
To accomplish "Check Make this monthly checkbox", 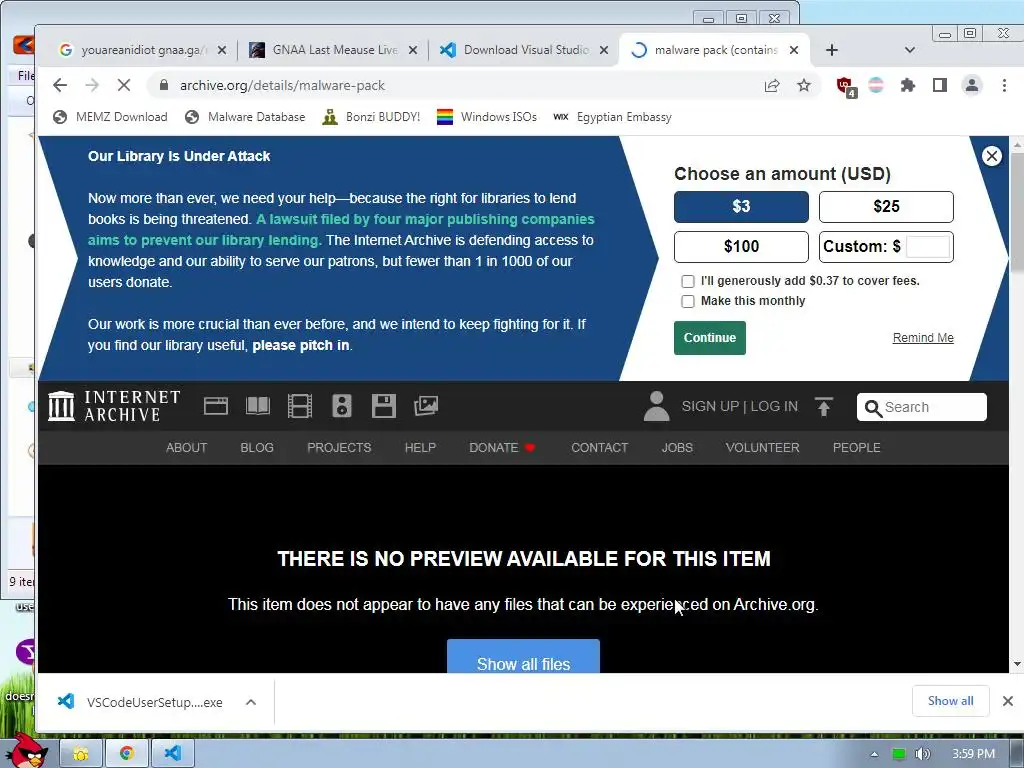I will click(x=688, y=301).
